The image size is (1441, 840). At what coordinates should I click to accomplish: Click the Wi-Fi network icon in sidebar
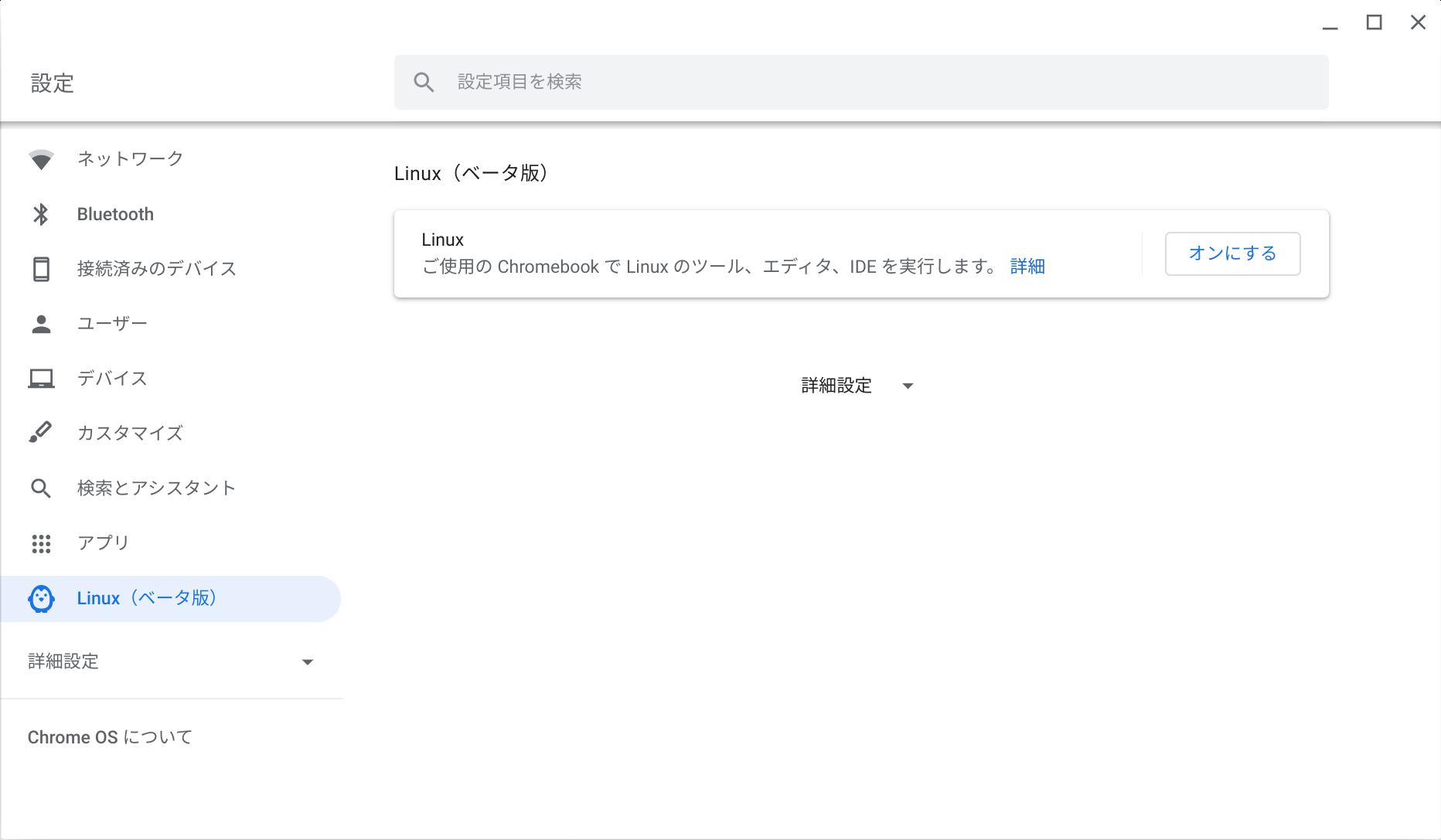point(41,159)
